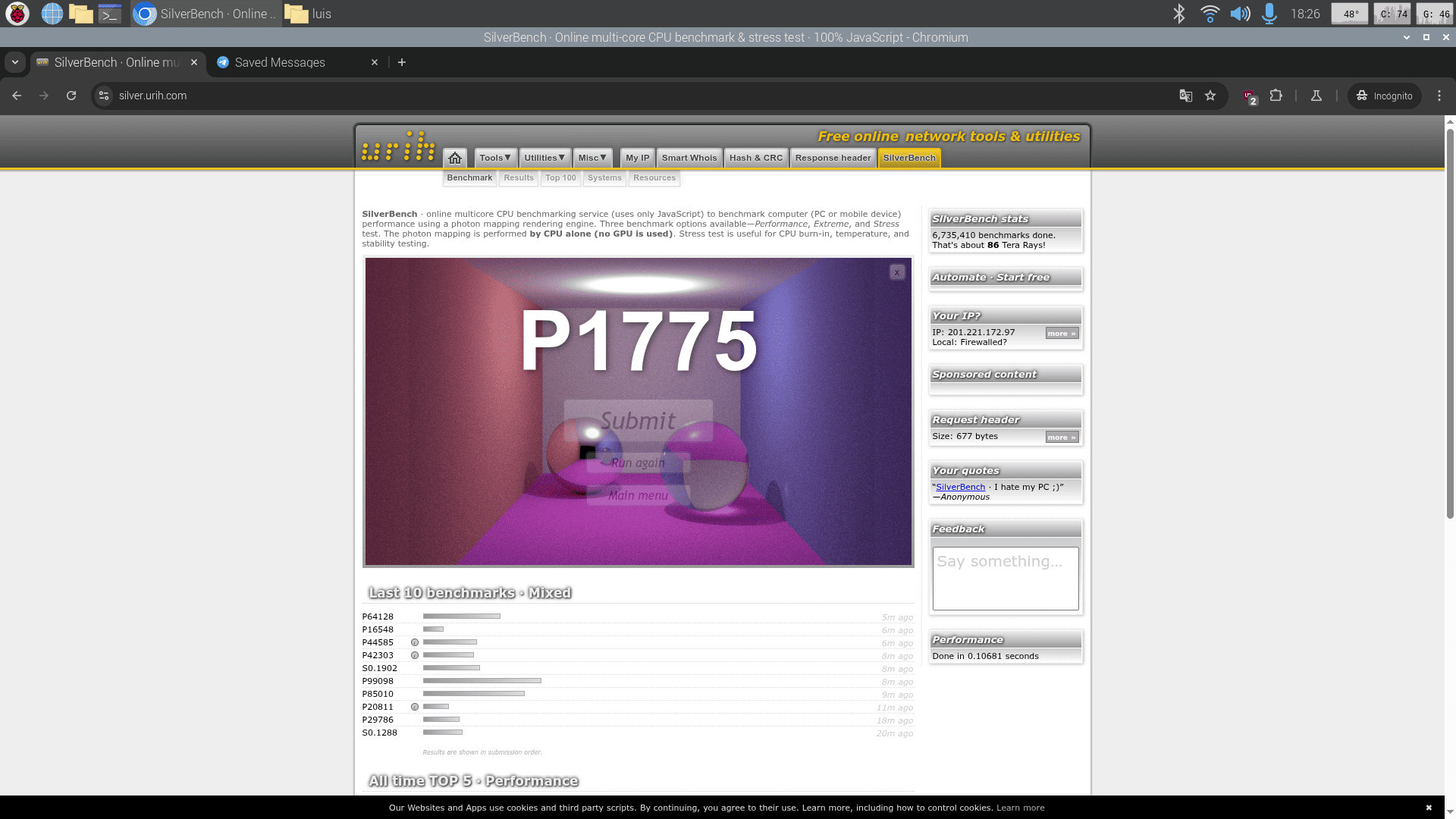Open the Tools dropdown menu
The width and height of the screenshot is (1456, 819).
[x=496, y=158]
